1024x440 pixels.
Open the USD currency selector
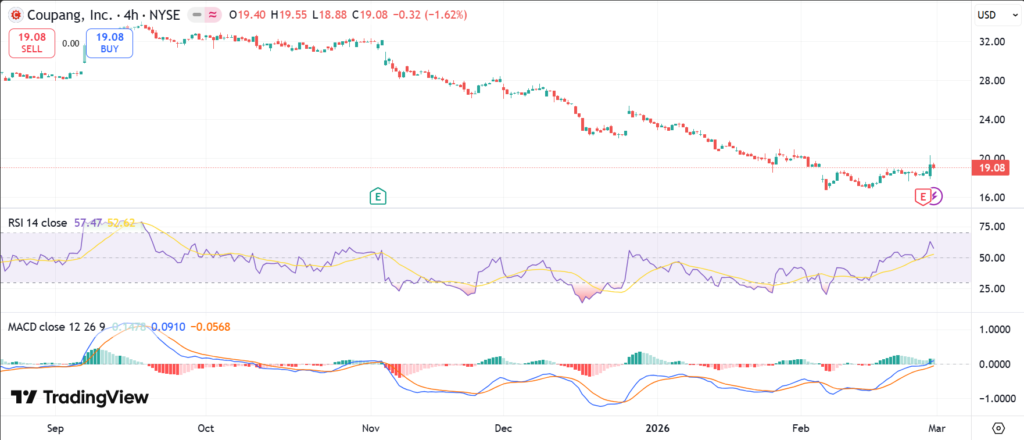point(985,14)
